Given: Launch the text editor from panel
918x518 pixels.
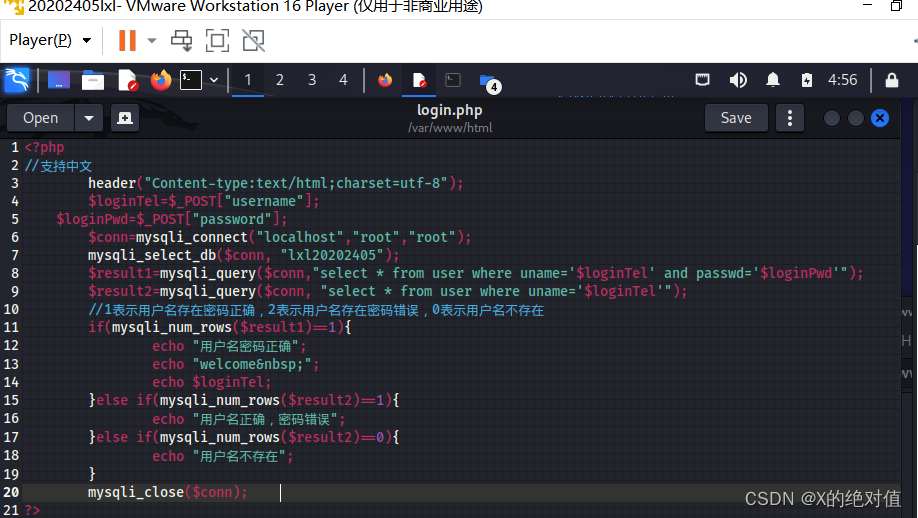Looking at the screenshot, I should click(127, 80).
